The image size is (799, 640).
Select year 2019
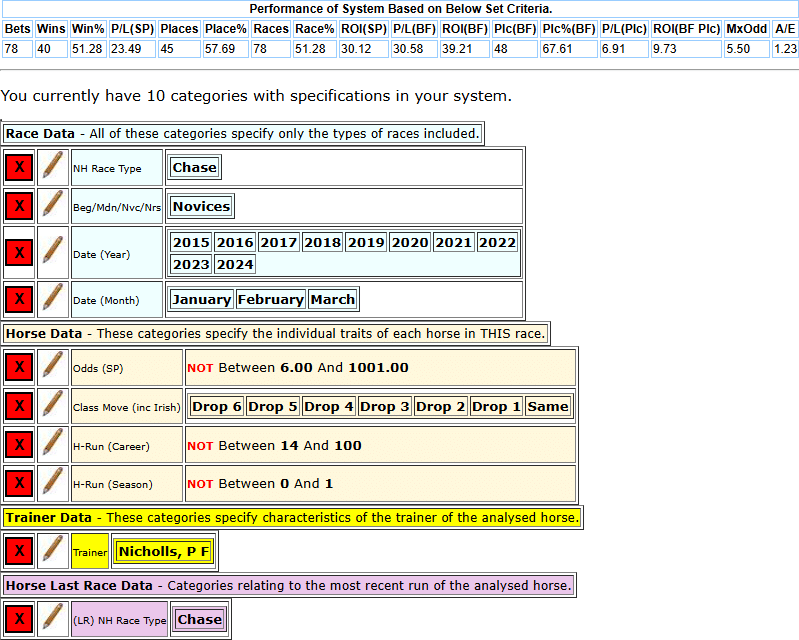(366, 242)
